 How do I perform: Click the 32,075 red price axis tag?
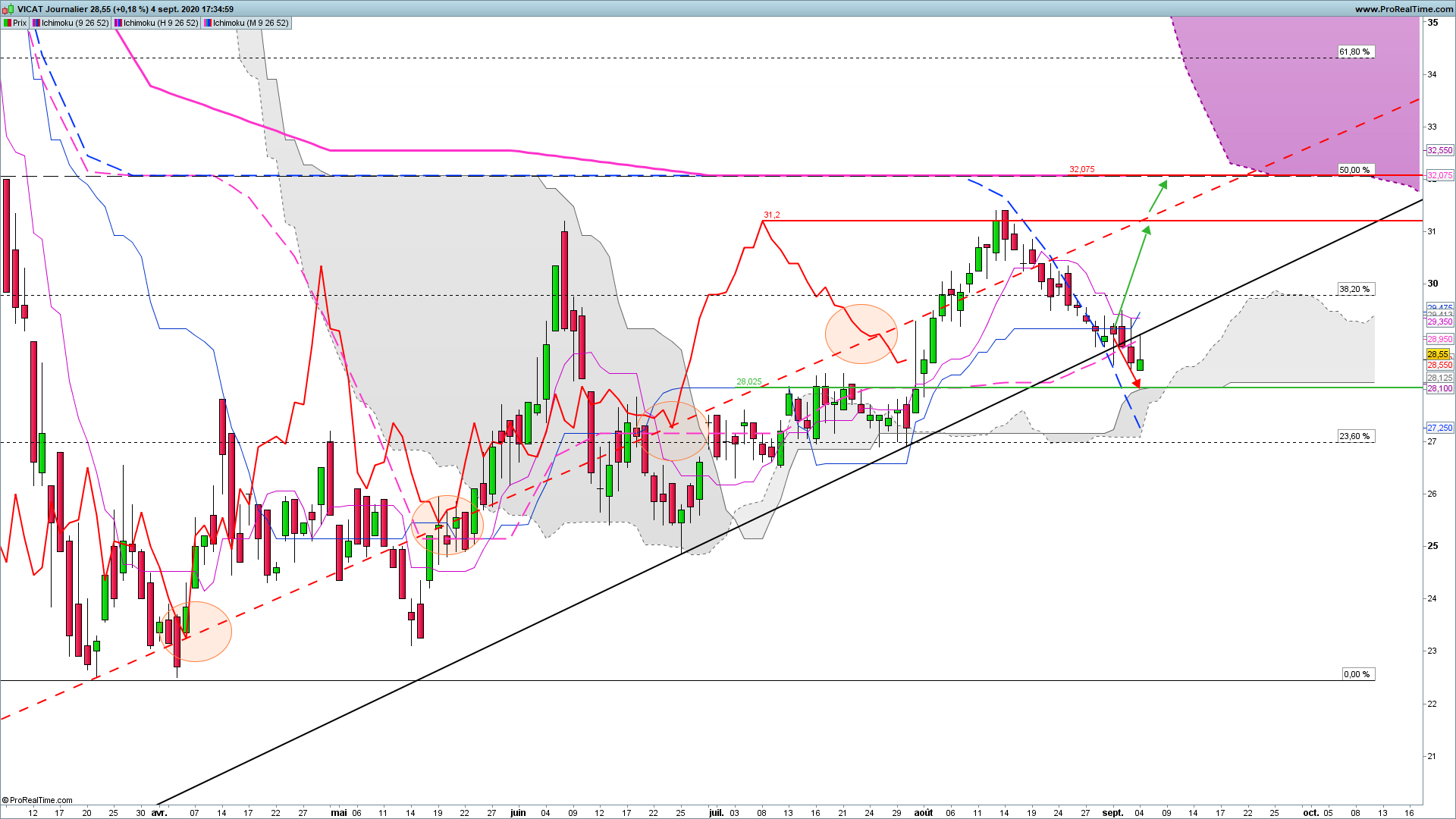(x=1440, y=176)
